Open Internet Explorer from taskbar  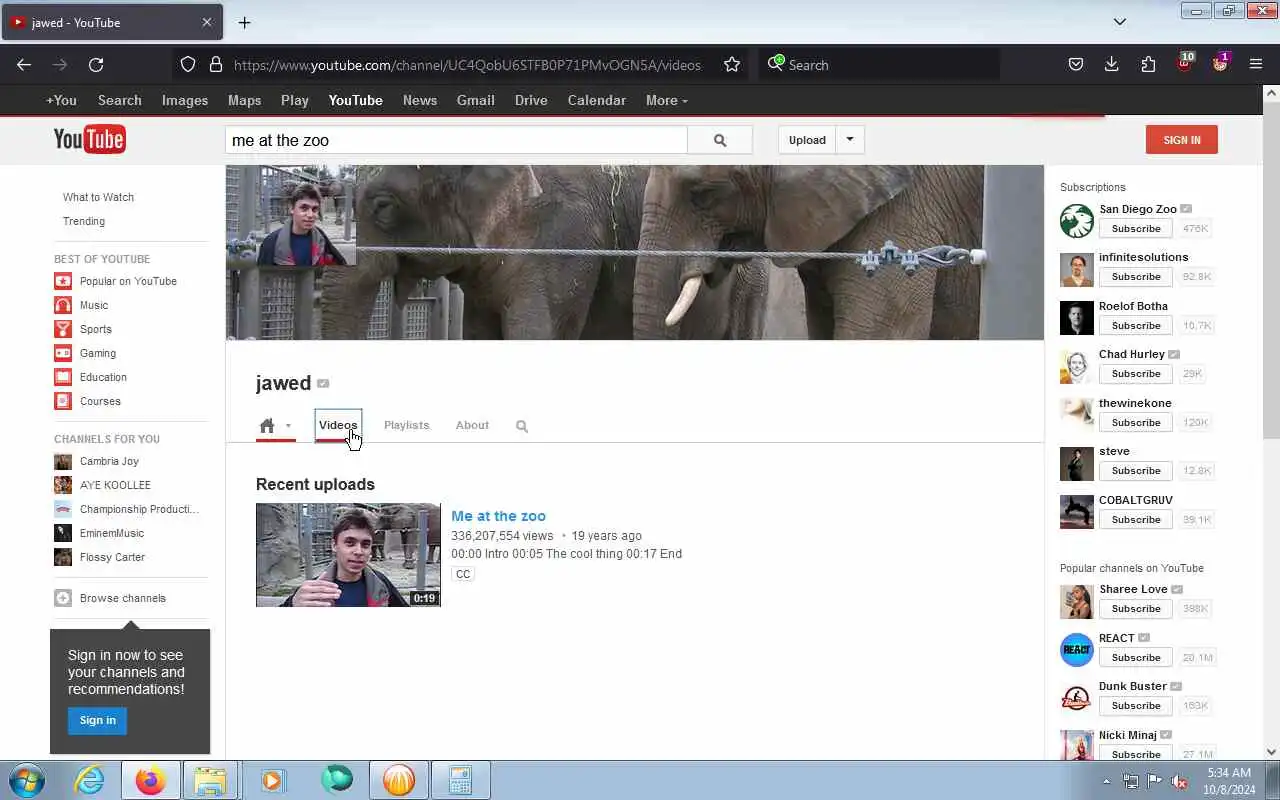click(x=90, y=780)
